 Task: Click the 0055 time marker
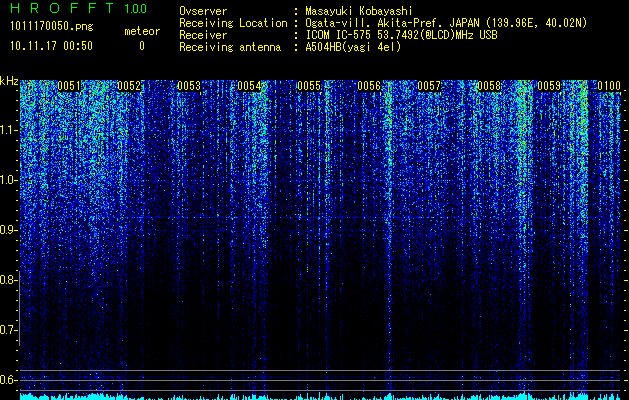click(309, 86)
